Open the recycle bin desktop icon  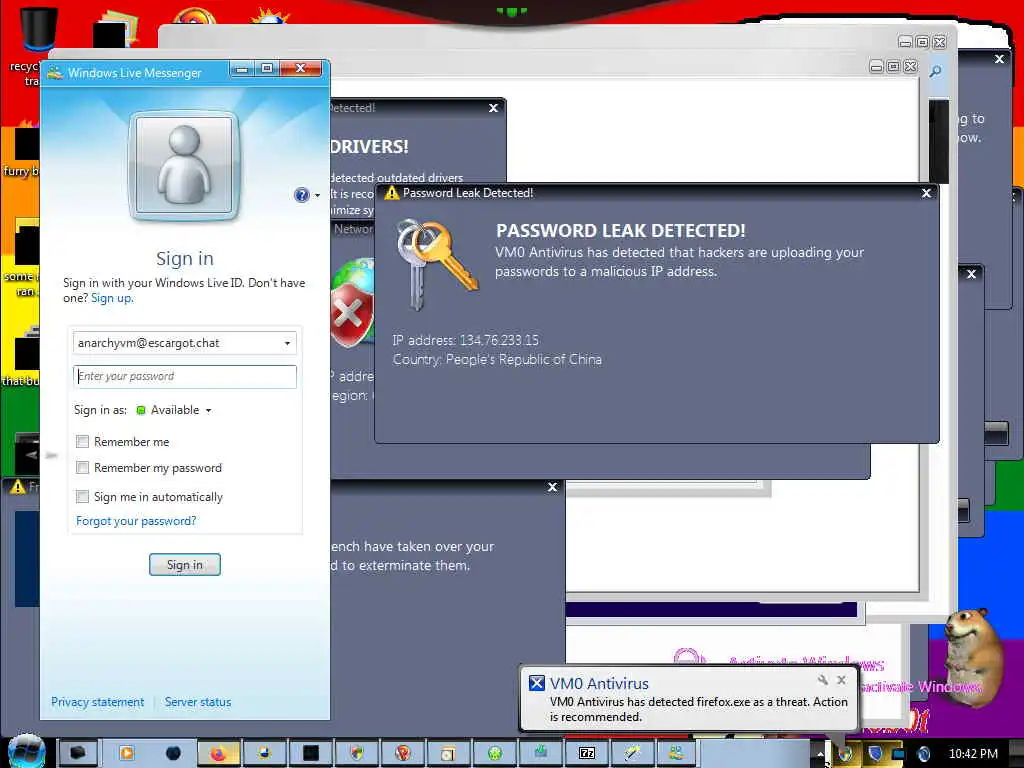pyautogui.click(x=38, y=28)
